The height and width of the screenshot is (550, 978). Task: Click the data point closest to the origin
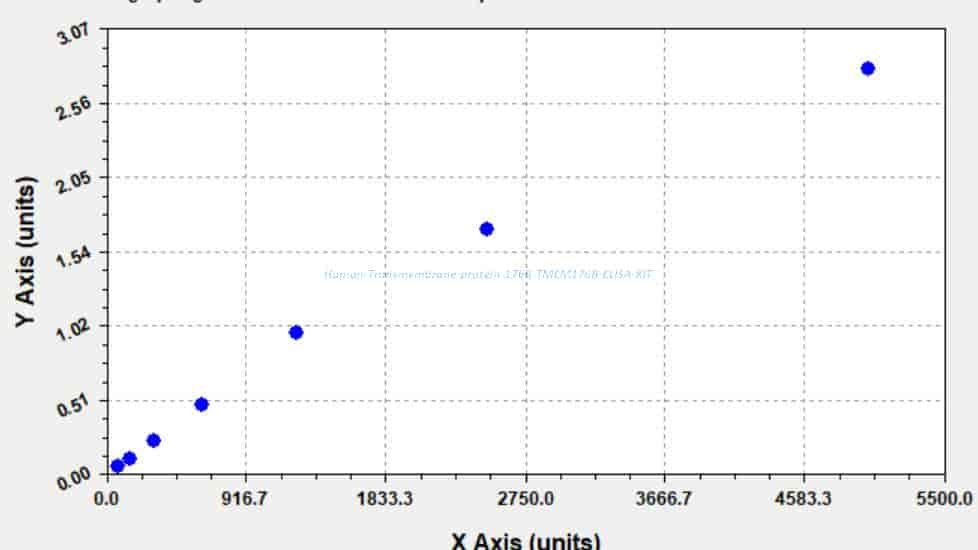pos(117,466)
